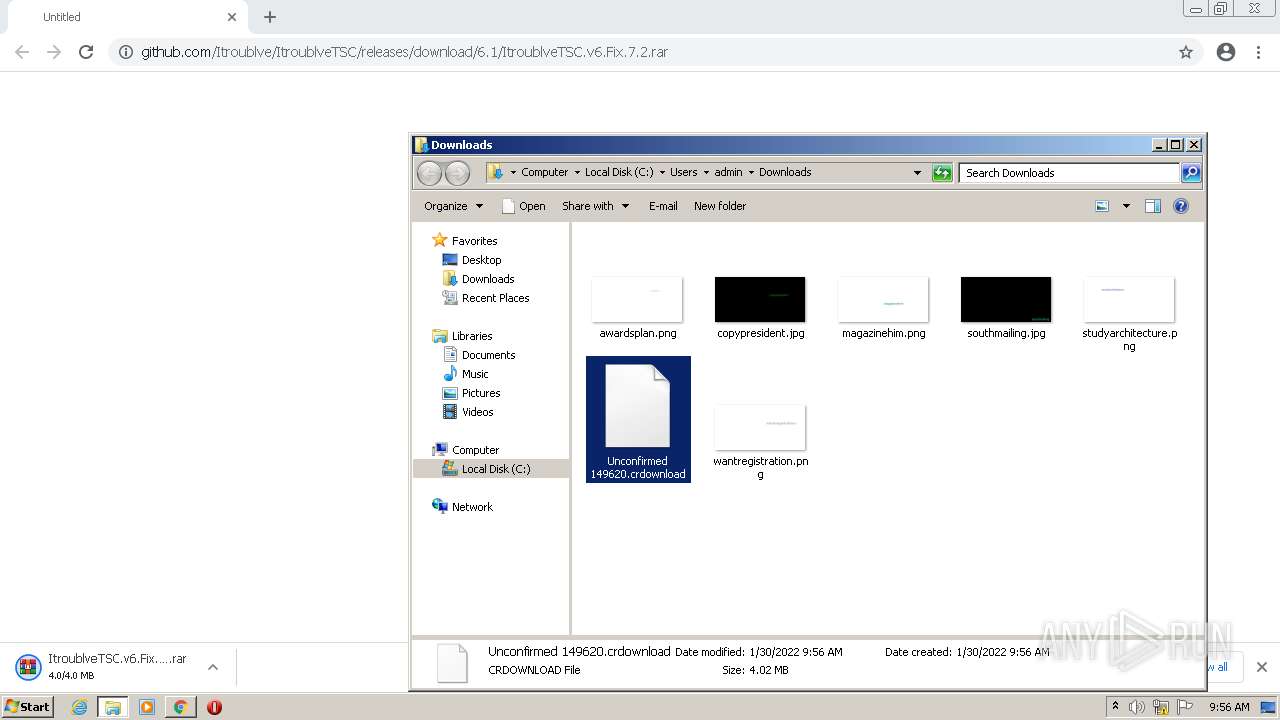Open Videos library

468,412
